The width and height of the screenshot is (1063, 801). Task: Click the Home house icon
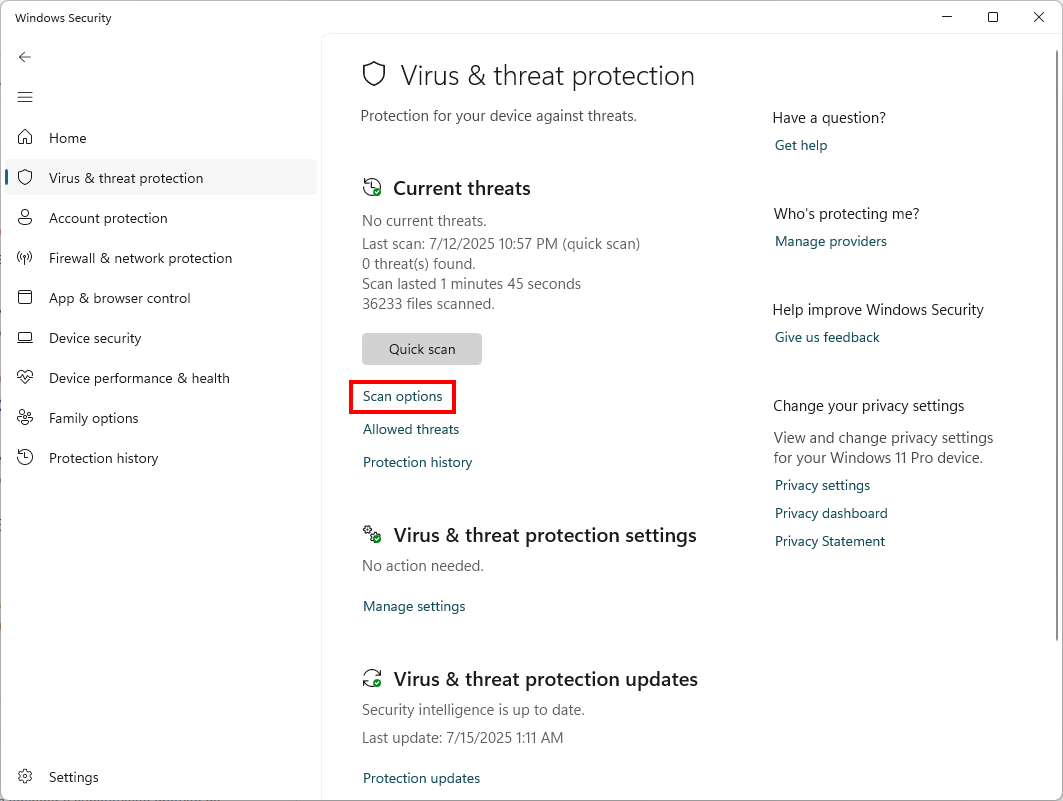(26, 138)
